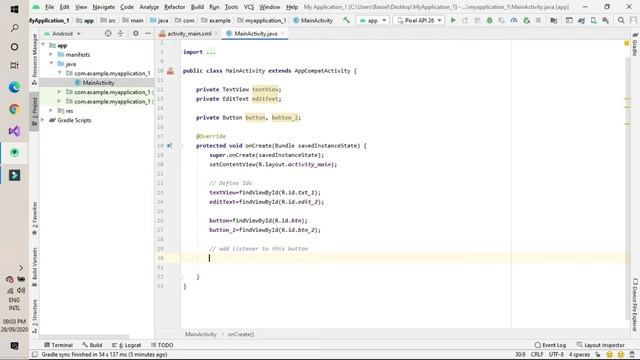Switch to activity_main.xml tab
The image size is (640, 360).
pyautogui.click(x=189, y=33)
